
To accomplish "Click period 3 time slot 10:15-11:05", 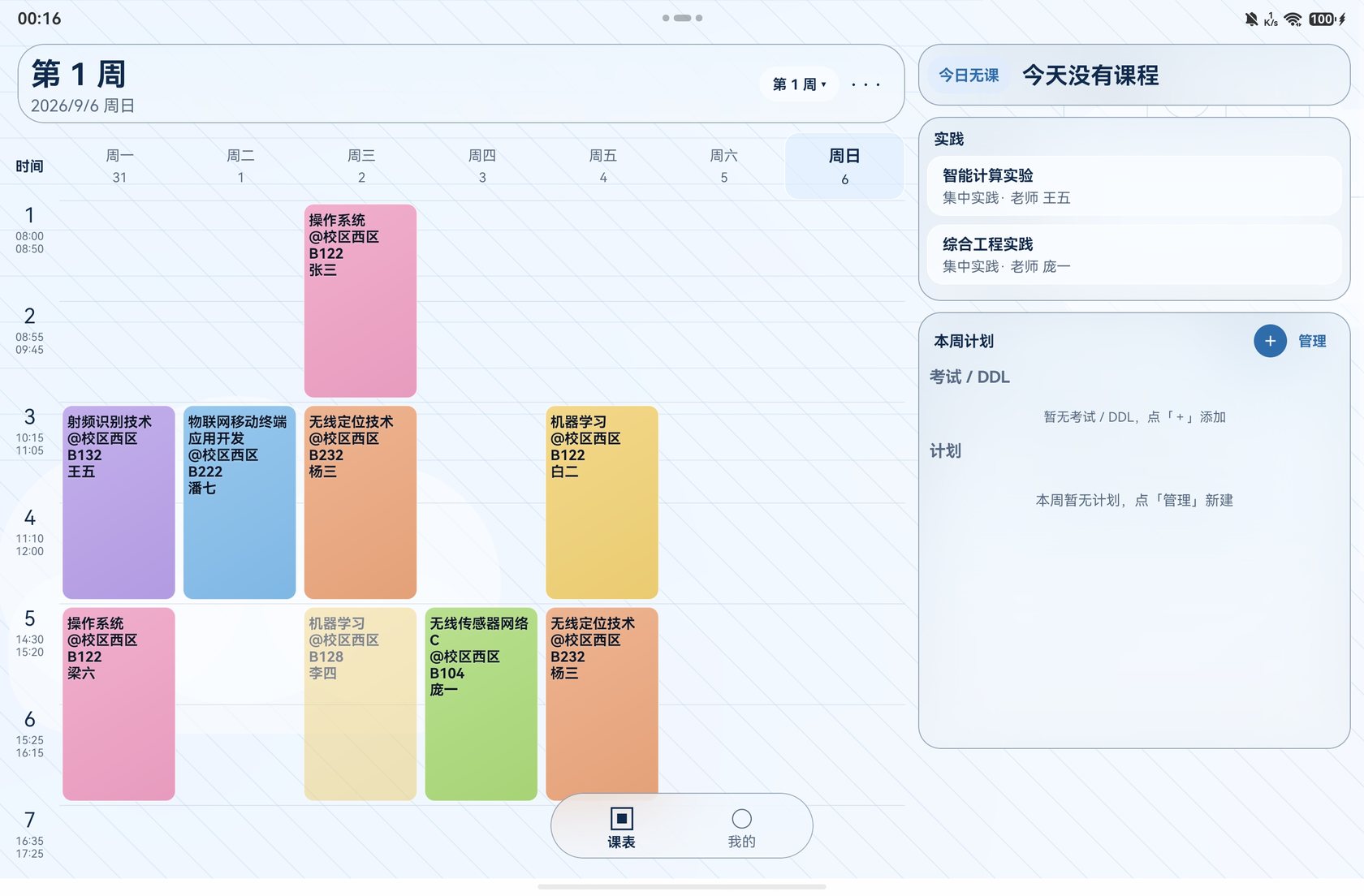I will [30, 432].
